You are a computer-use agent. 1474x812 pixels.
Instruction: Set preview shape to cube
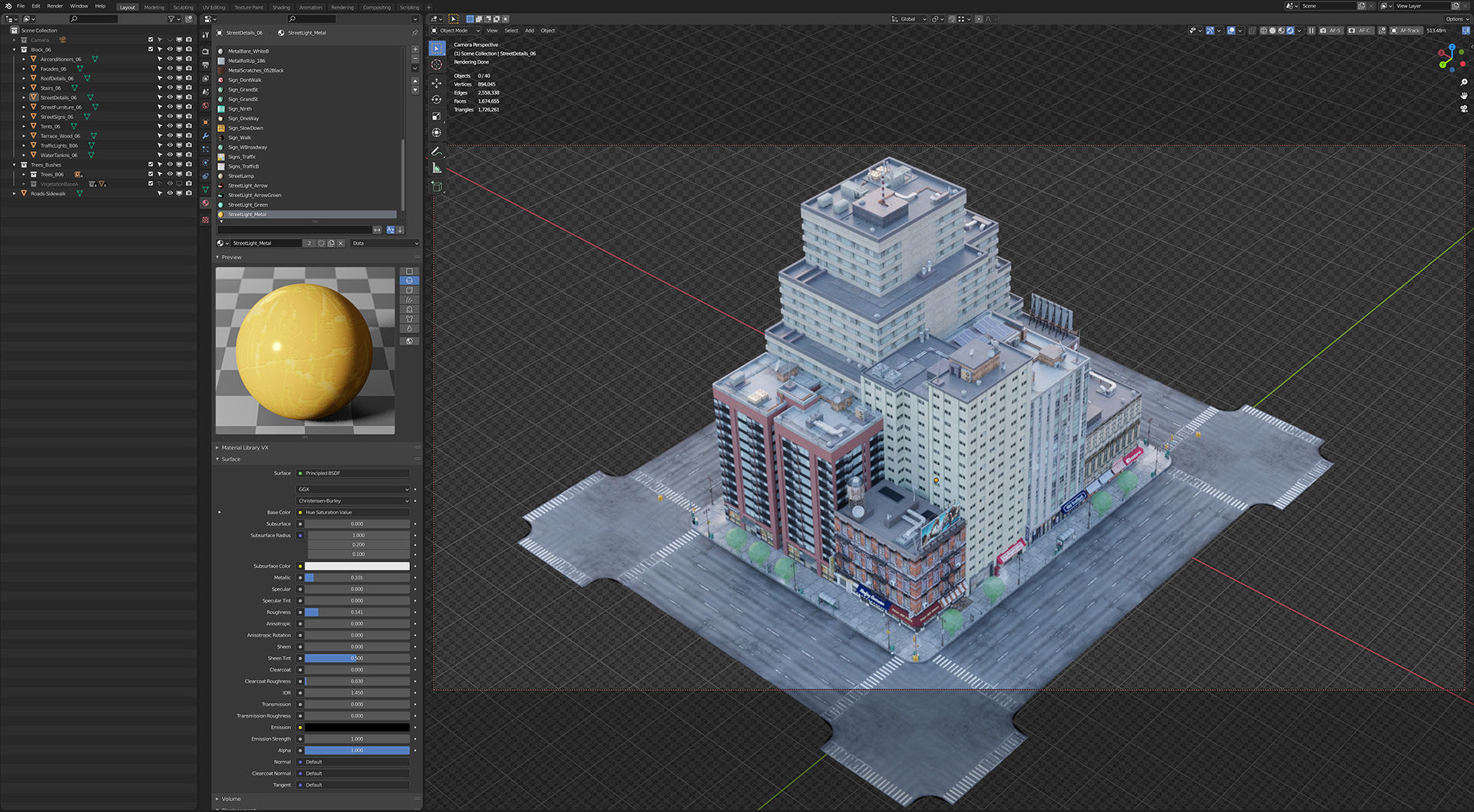[409, 290]
